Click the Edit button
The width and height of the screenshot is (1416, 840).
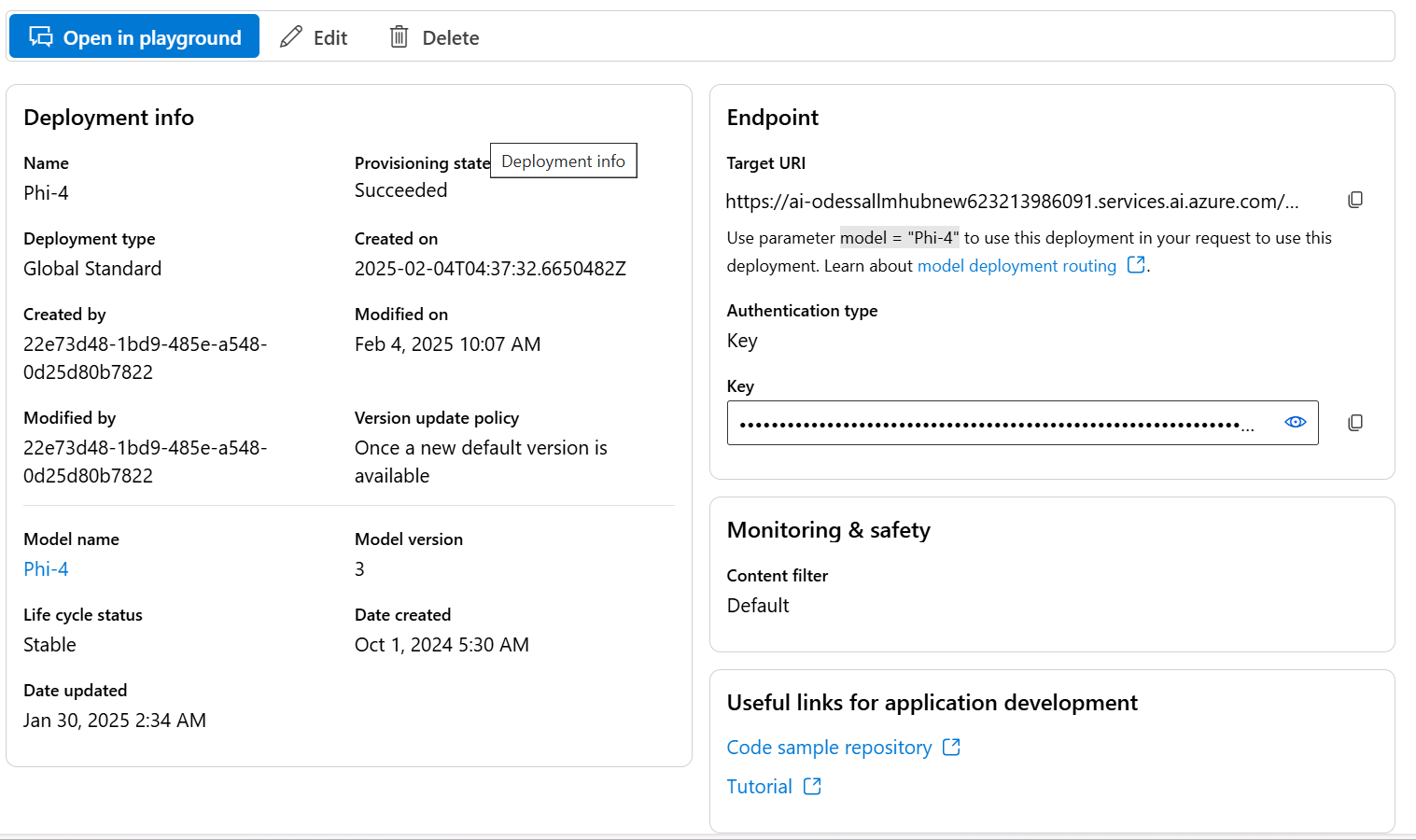[314, 37]
